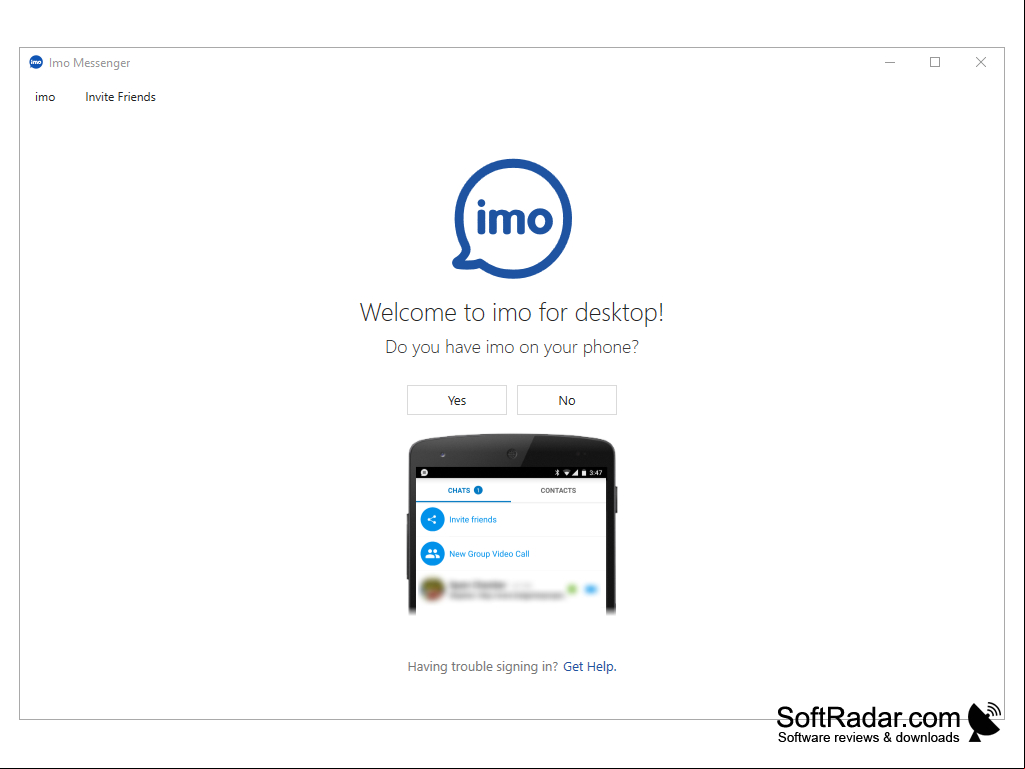This screenshot has height=769, width=1025.
Task: Click the No button
Action: pos(567,400)
